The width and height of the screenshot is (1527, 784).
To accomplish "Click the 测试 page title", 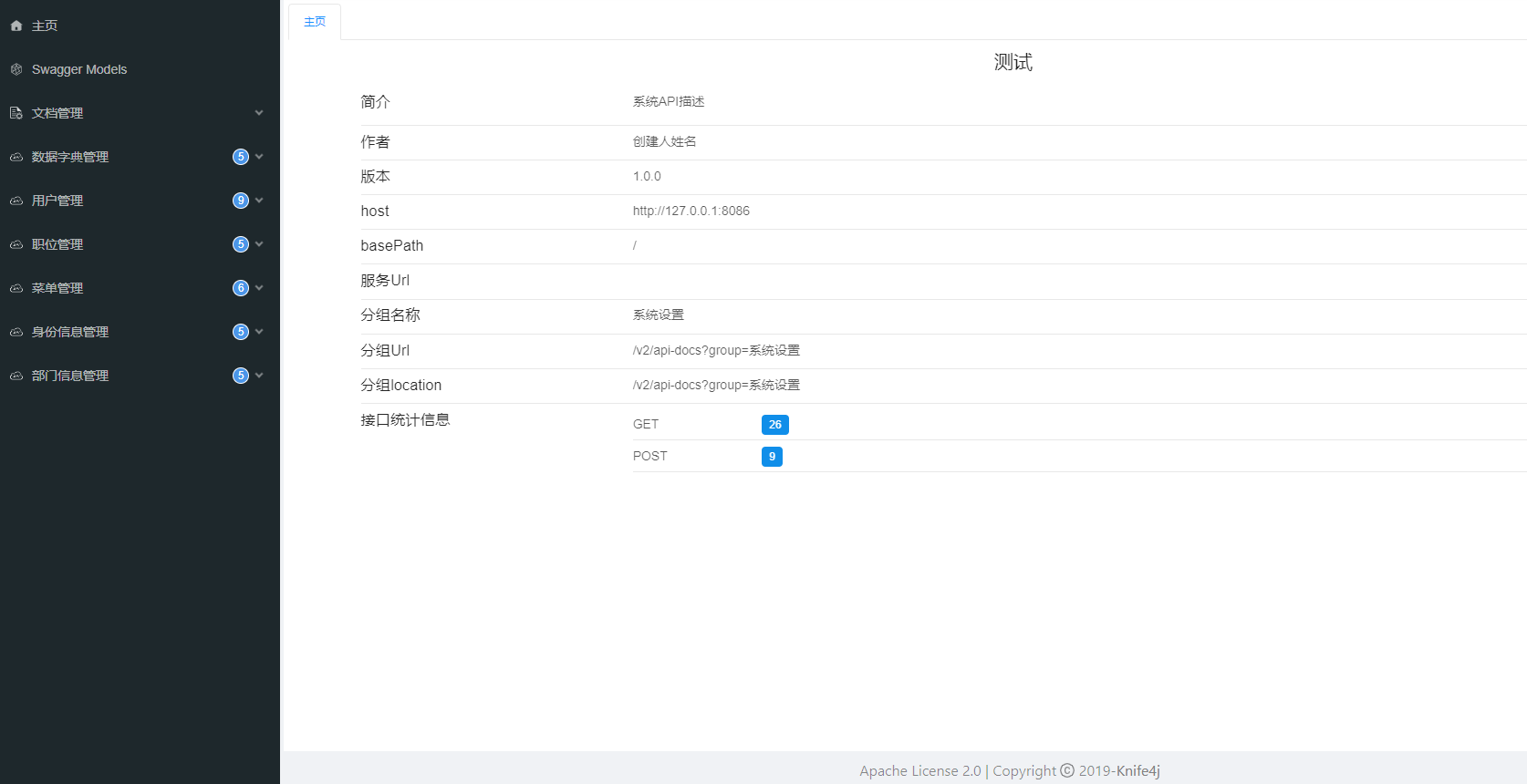I will coord(1013,62).
